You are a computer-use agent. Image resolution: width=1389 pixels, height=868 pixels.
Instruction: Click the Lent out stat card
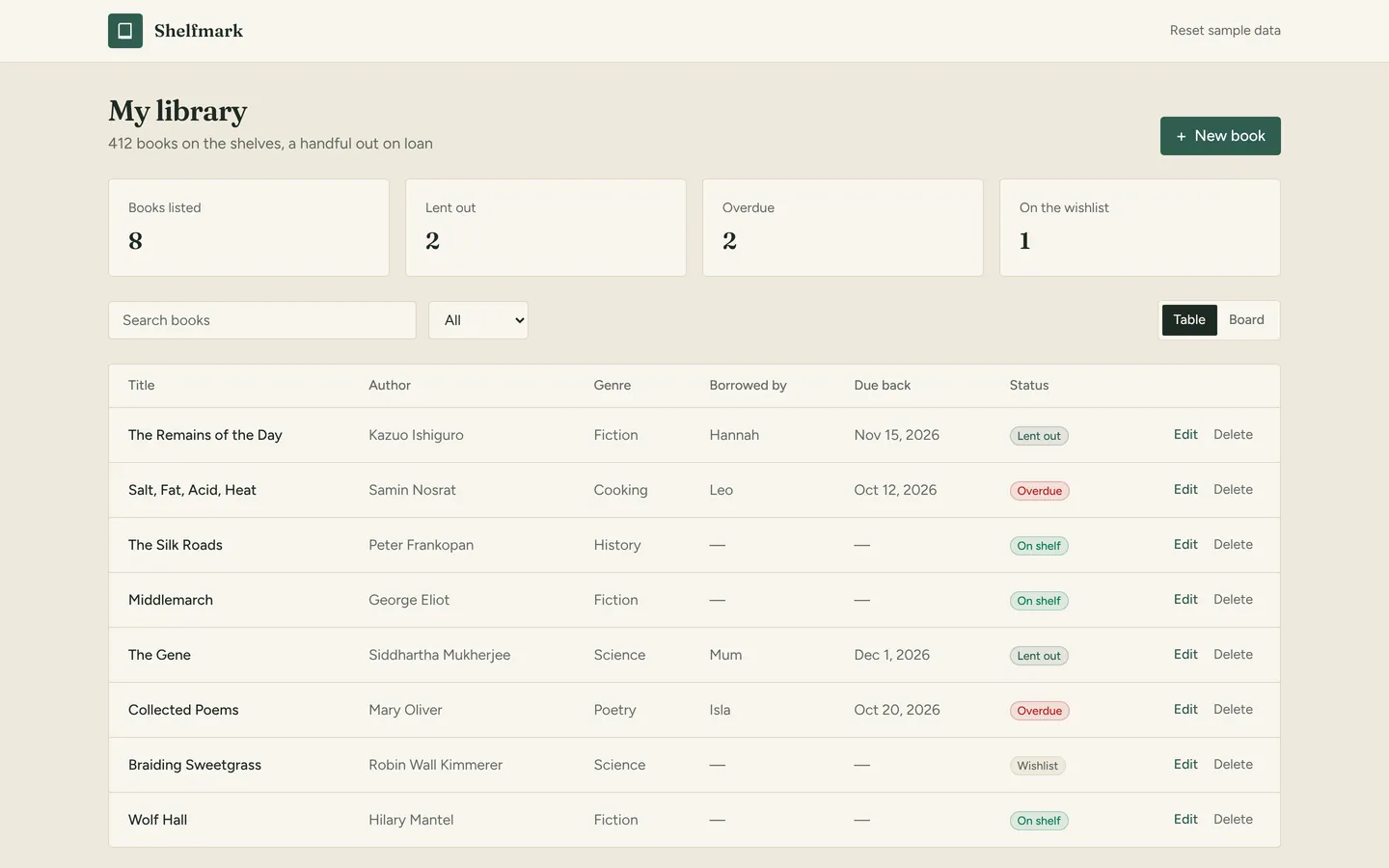point(546,228)
